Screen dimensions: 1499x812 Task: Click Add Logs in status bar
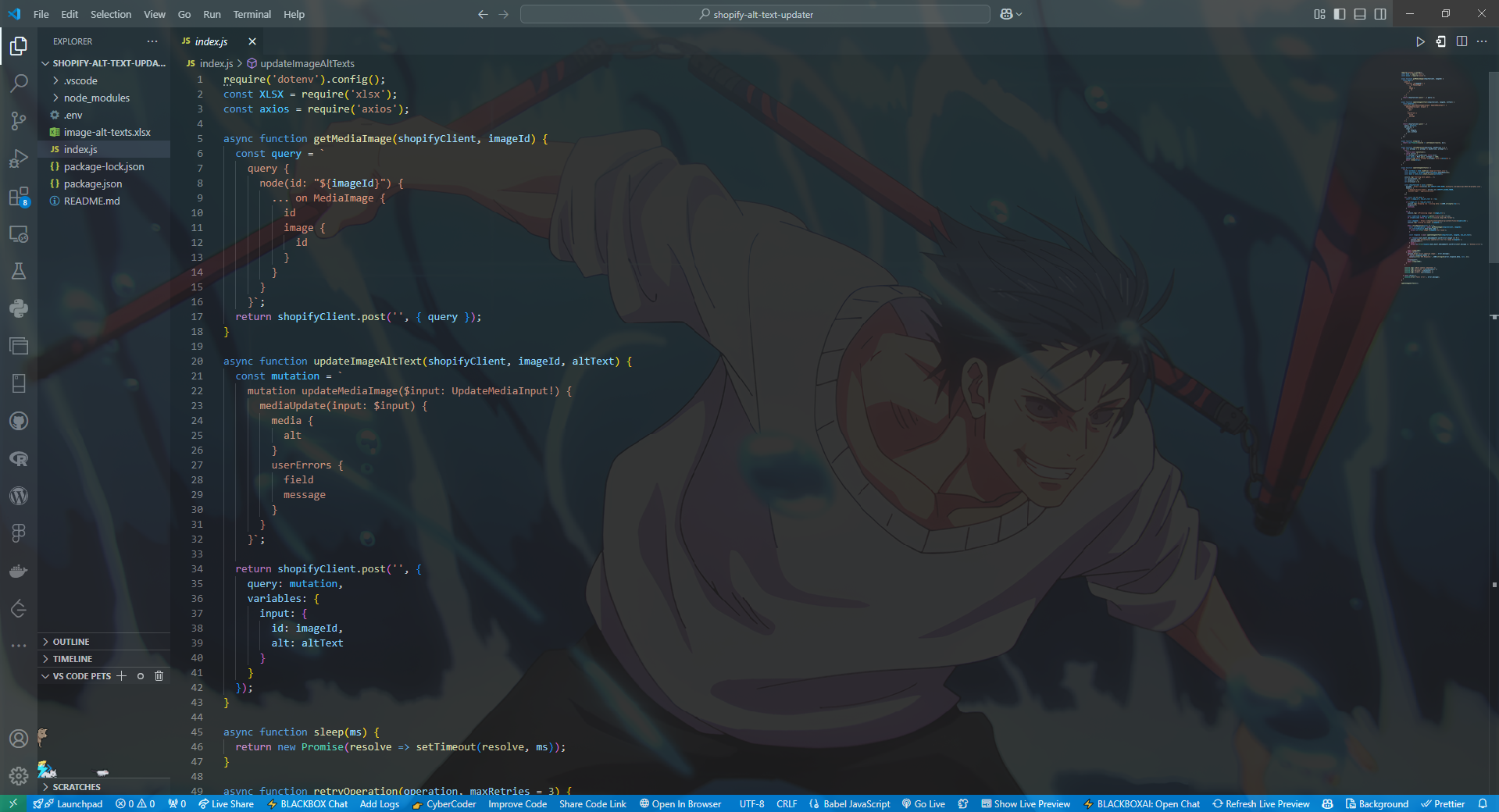click(x=380, y=804)
